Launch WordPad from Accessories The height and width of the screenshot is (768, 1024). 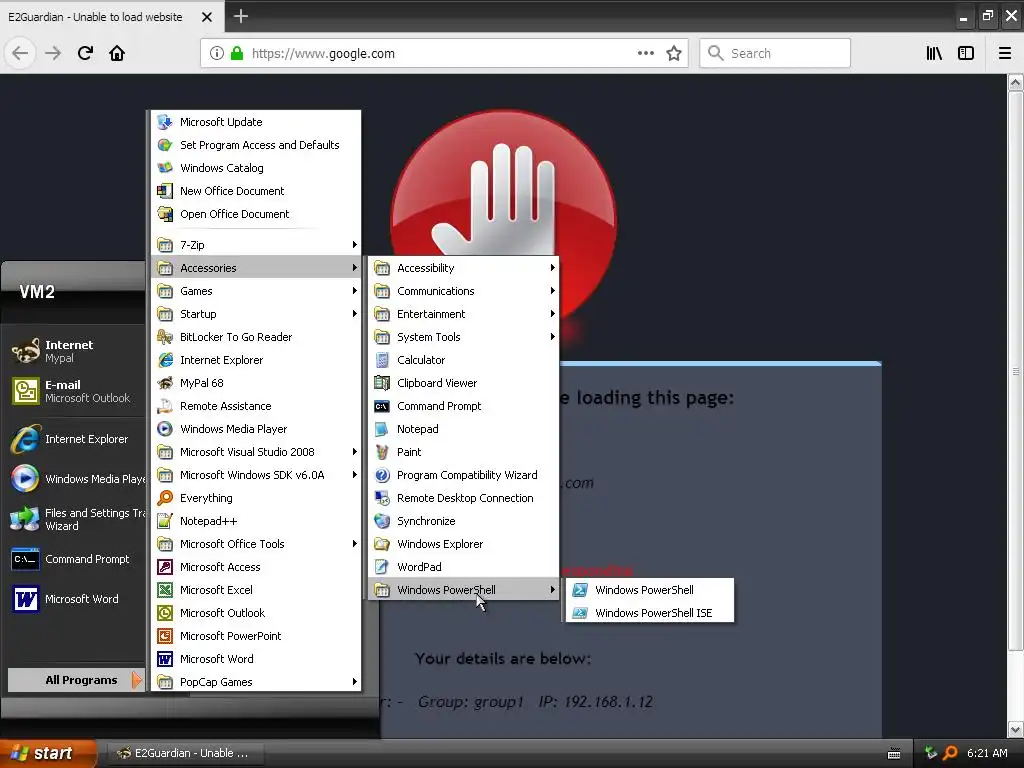click(x=464, y=567)
